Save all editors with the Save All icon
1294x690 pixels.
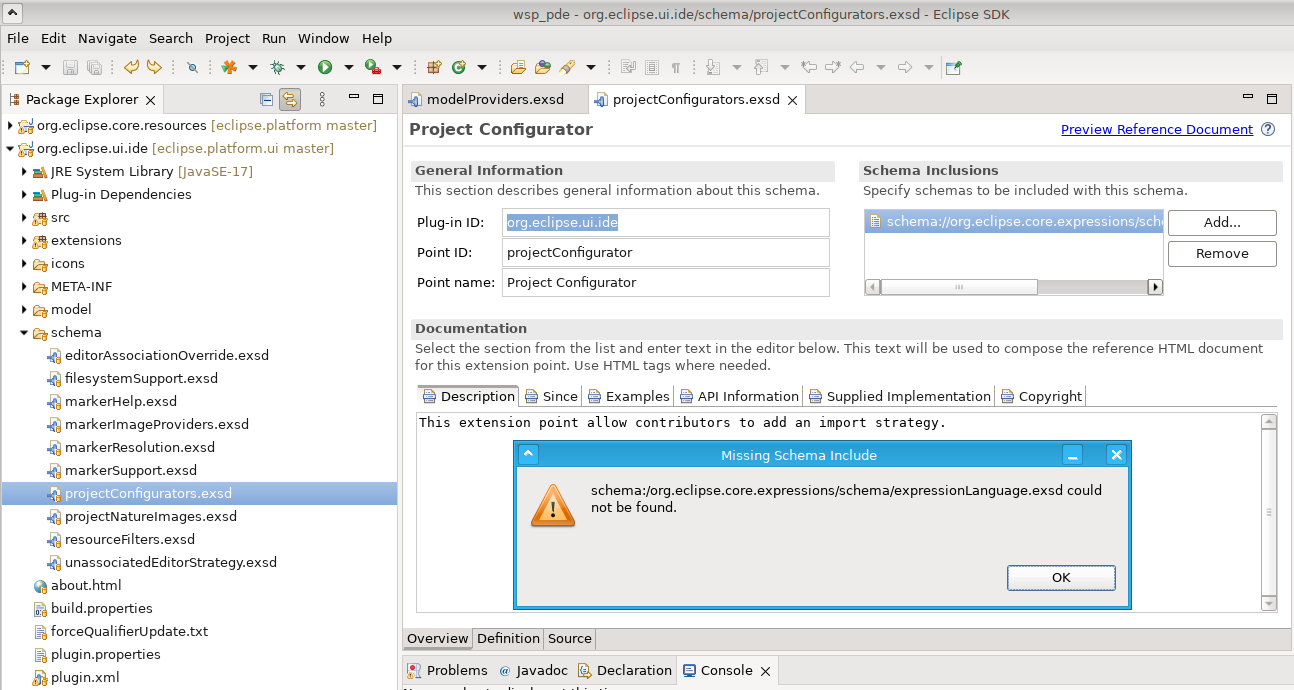(x=92, y=67)
